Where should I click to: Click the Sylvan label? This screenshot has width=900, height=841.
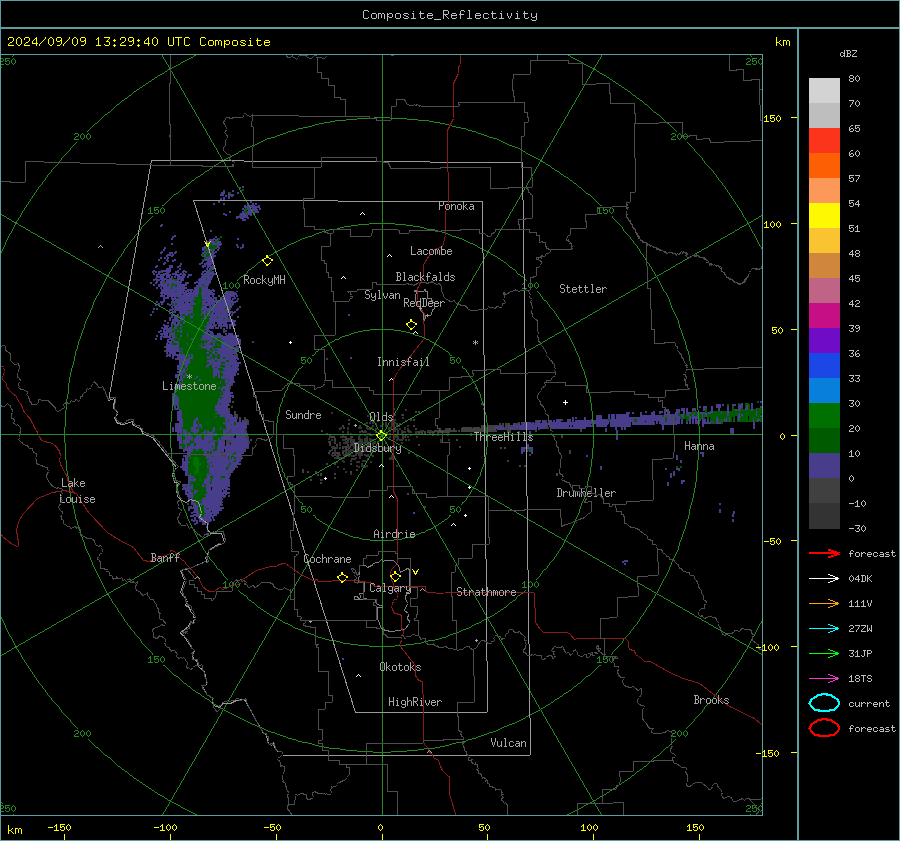[x=382, y=295]
